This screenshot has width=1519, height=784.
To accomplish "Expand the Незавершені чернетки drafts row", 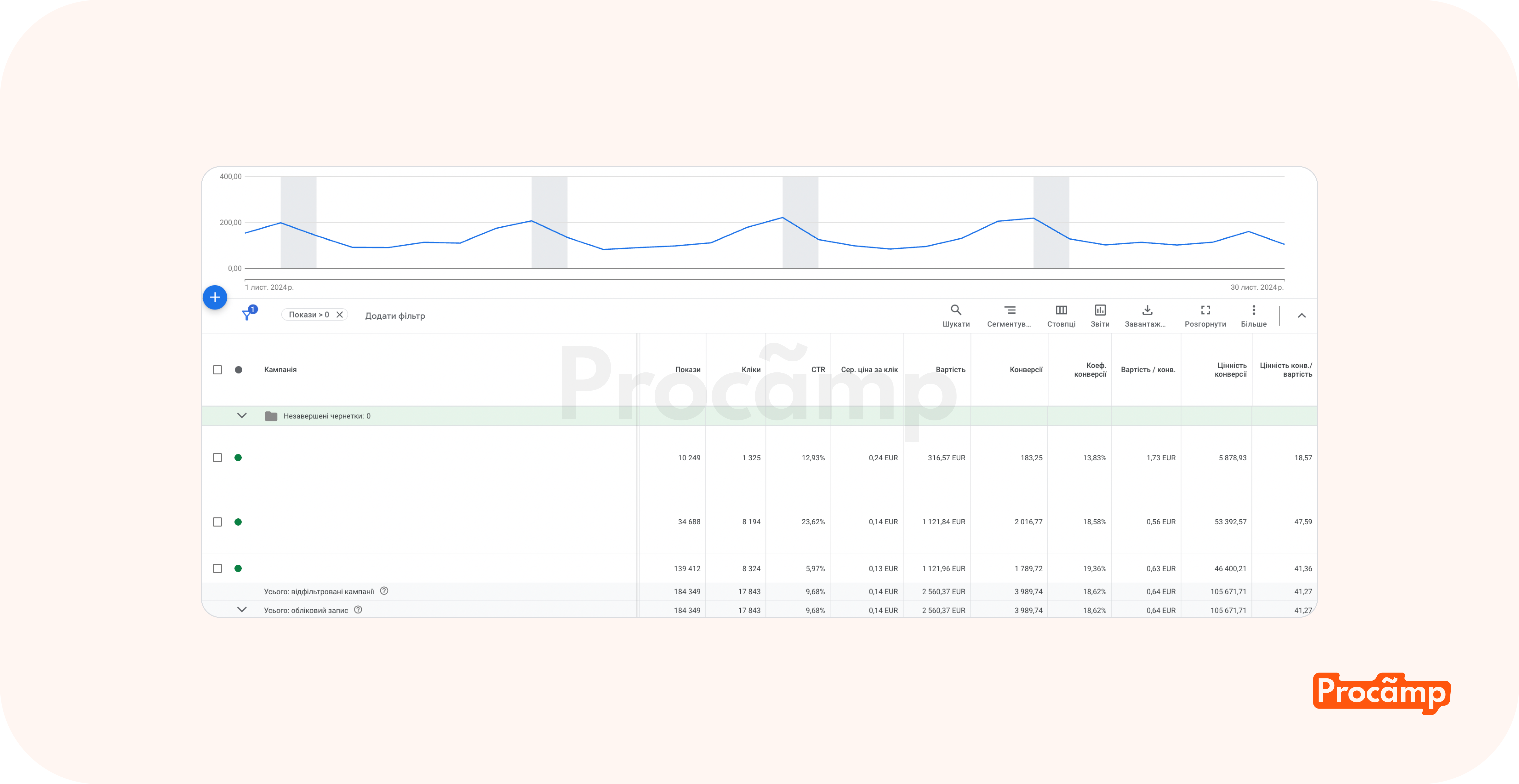I will [x=242, y=416].
